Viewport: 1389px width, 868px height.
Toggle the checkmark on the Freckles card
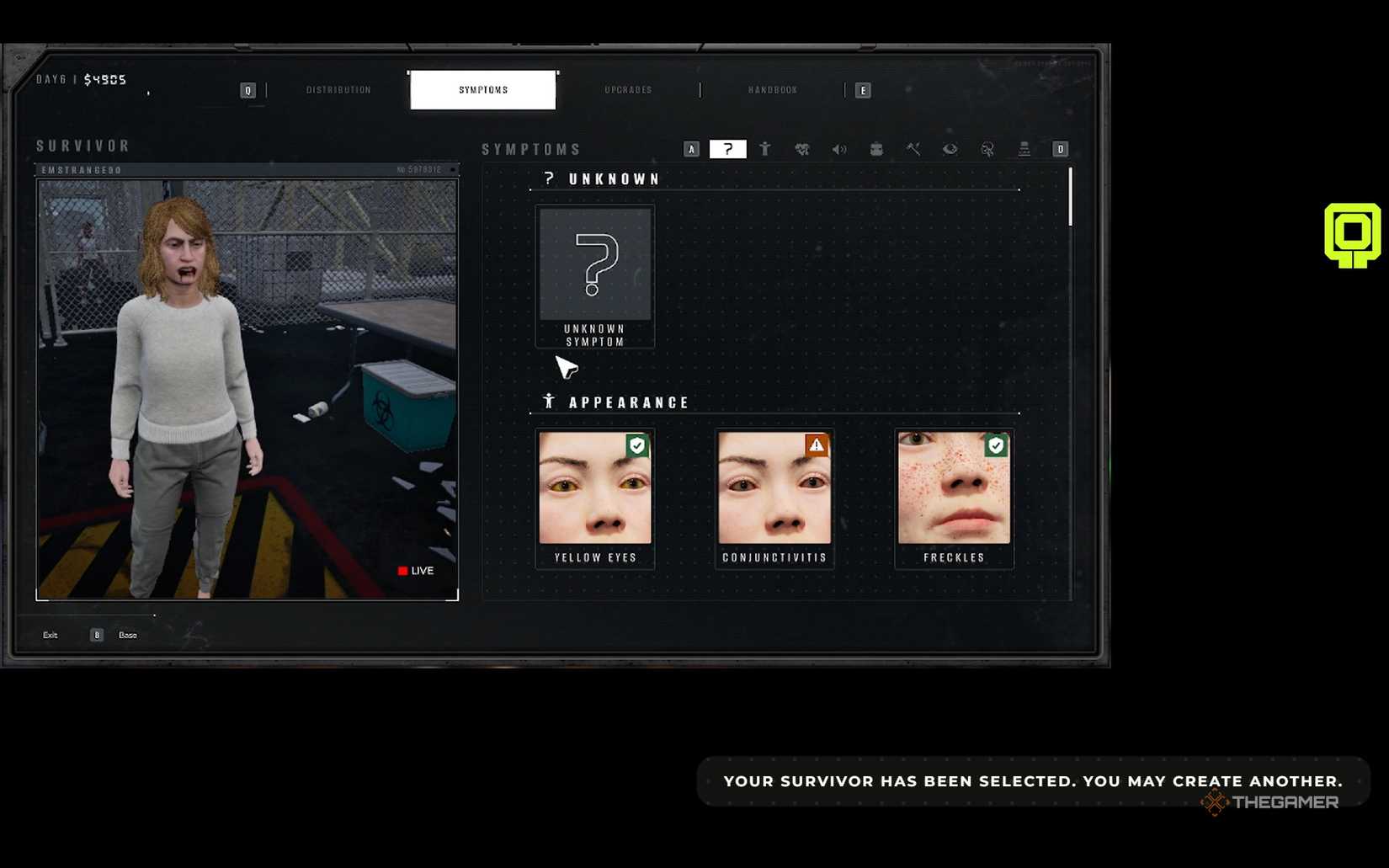coord(996,446)
